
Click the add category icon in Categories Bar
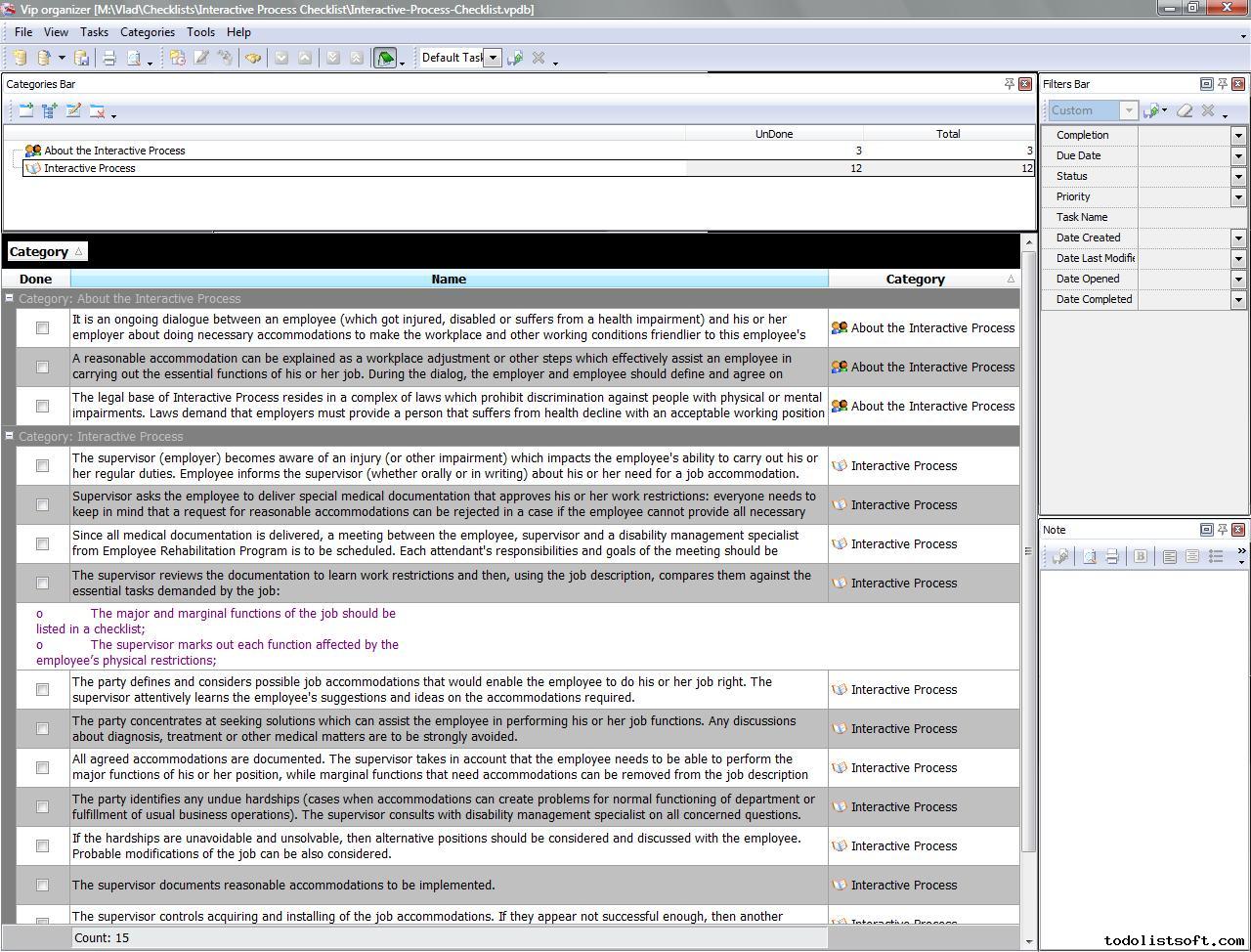[x=25, y=111]
